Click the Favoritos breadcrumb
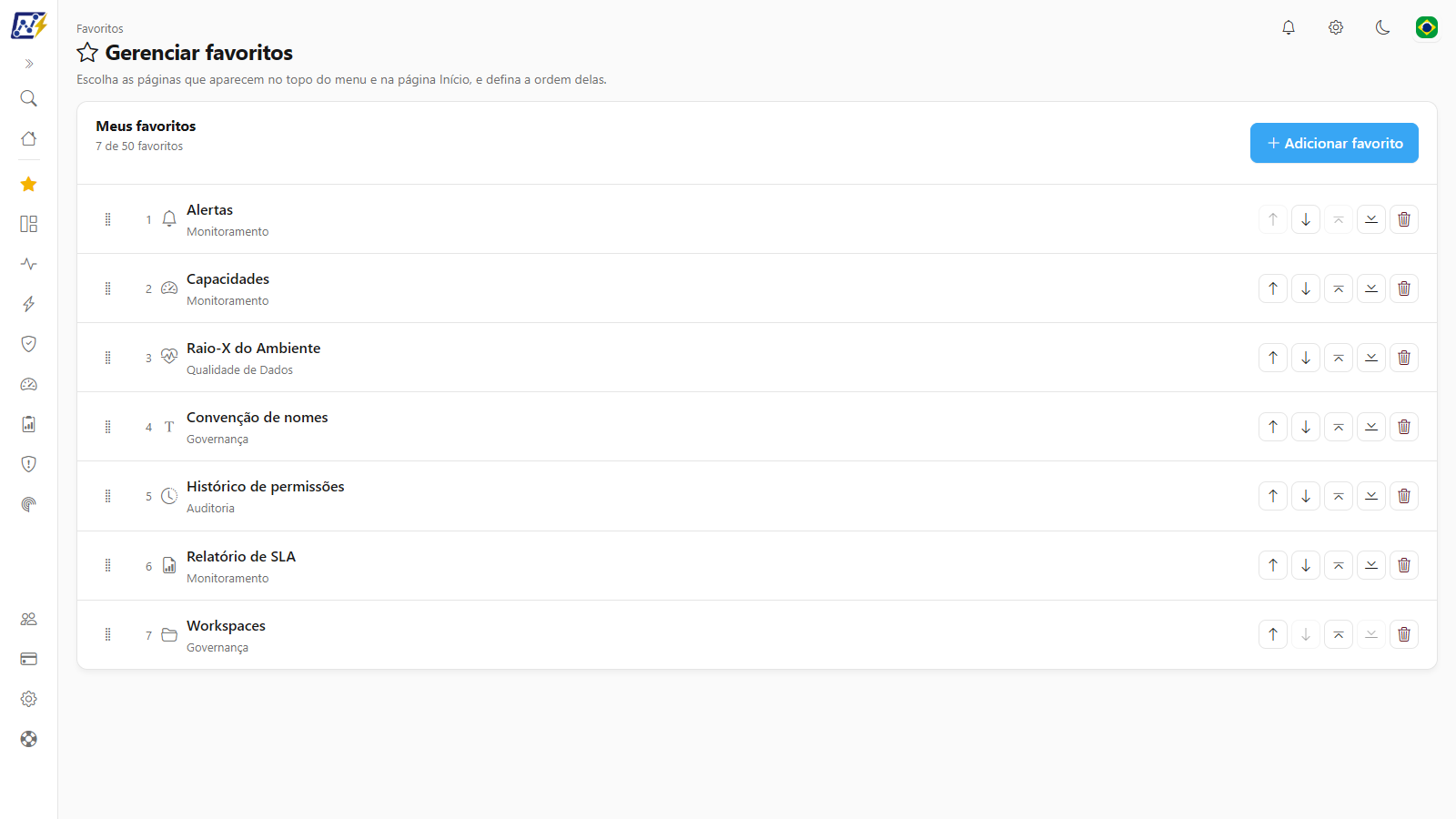The height and width of the screenshot is (819, 1456). [100, 29]
